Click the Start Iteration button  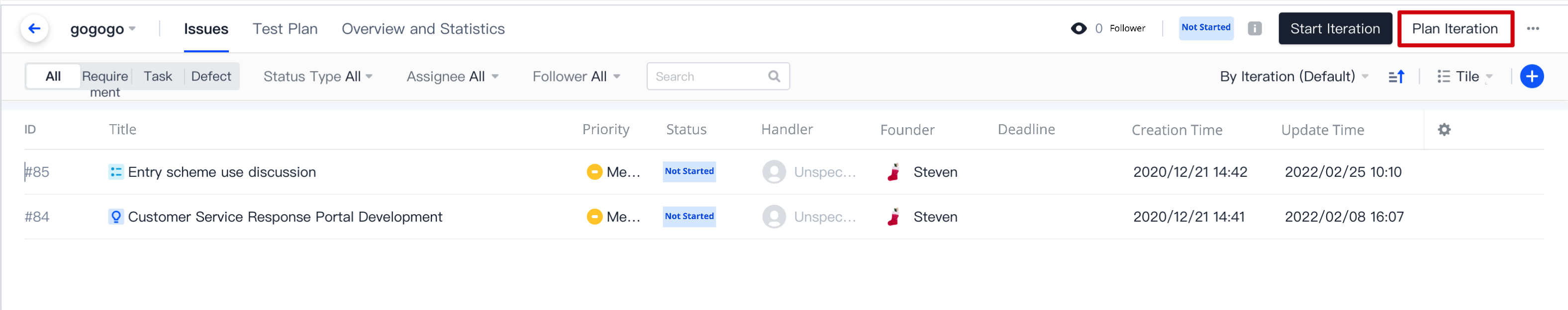1335,29
